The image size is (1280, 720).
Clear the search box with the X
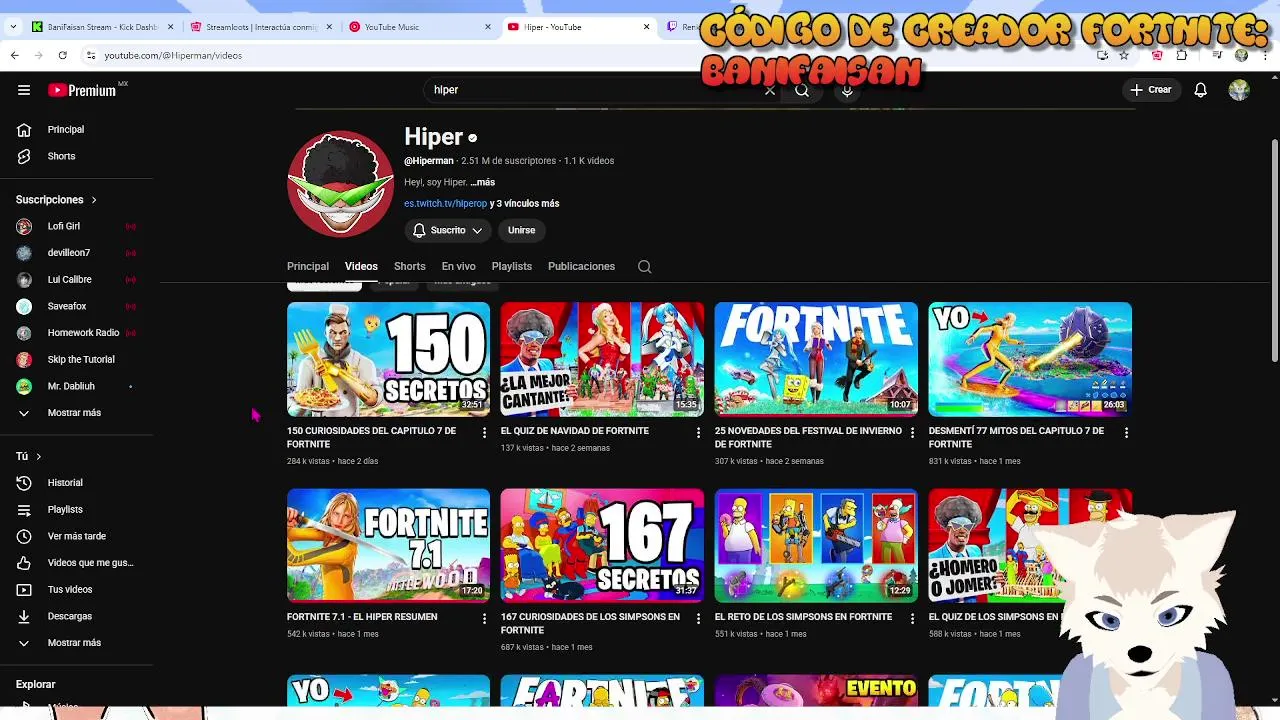(x=770, y=90)
